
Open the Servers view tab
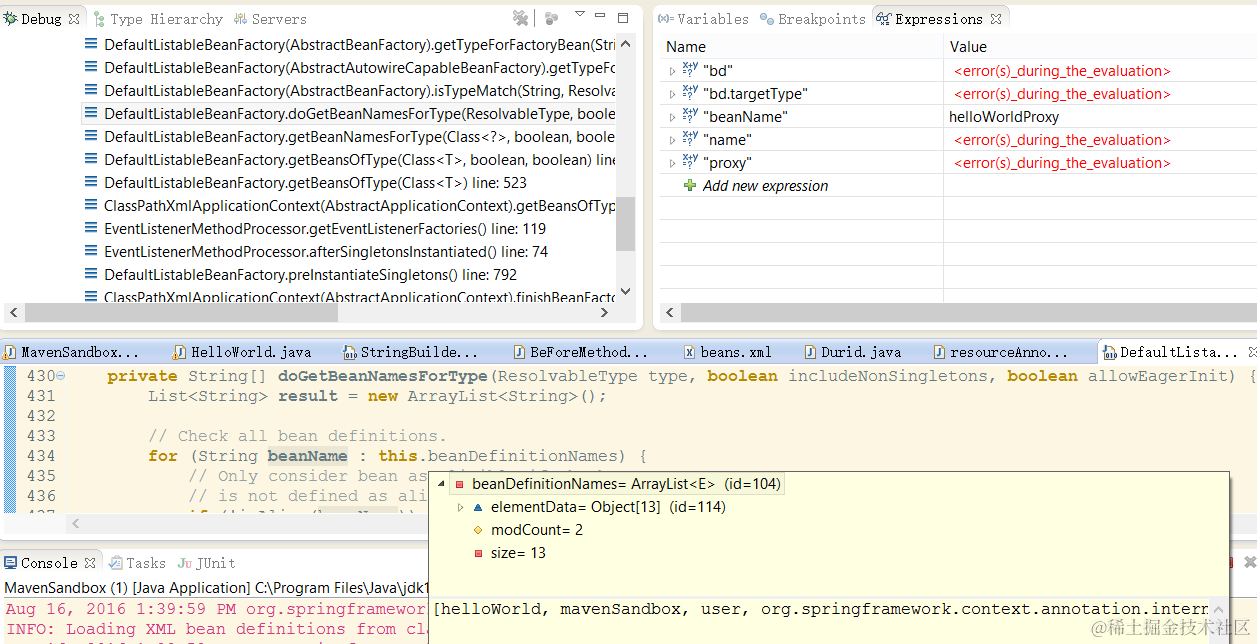coord(271,19)
